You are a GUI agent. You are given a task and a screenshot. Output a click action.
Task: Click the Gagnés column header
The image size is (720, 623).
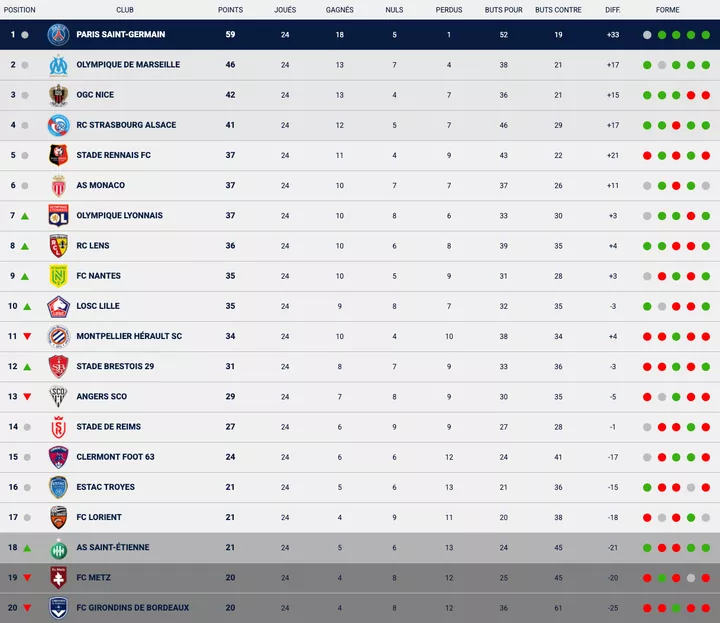coord(339,10)
